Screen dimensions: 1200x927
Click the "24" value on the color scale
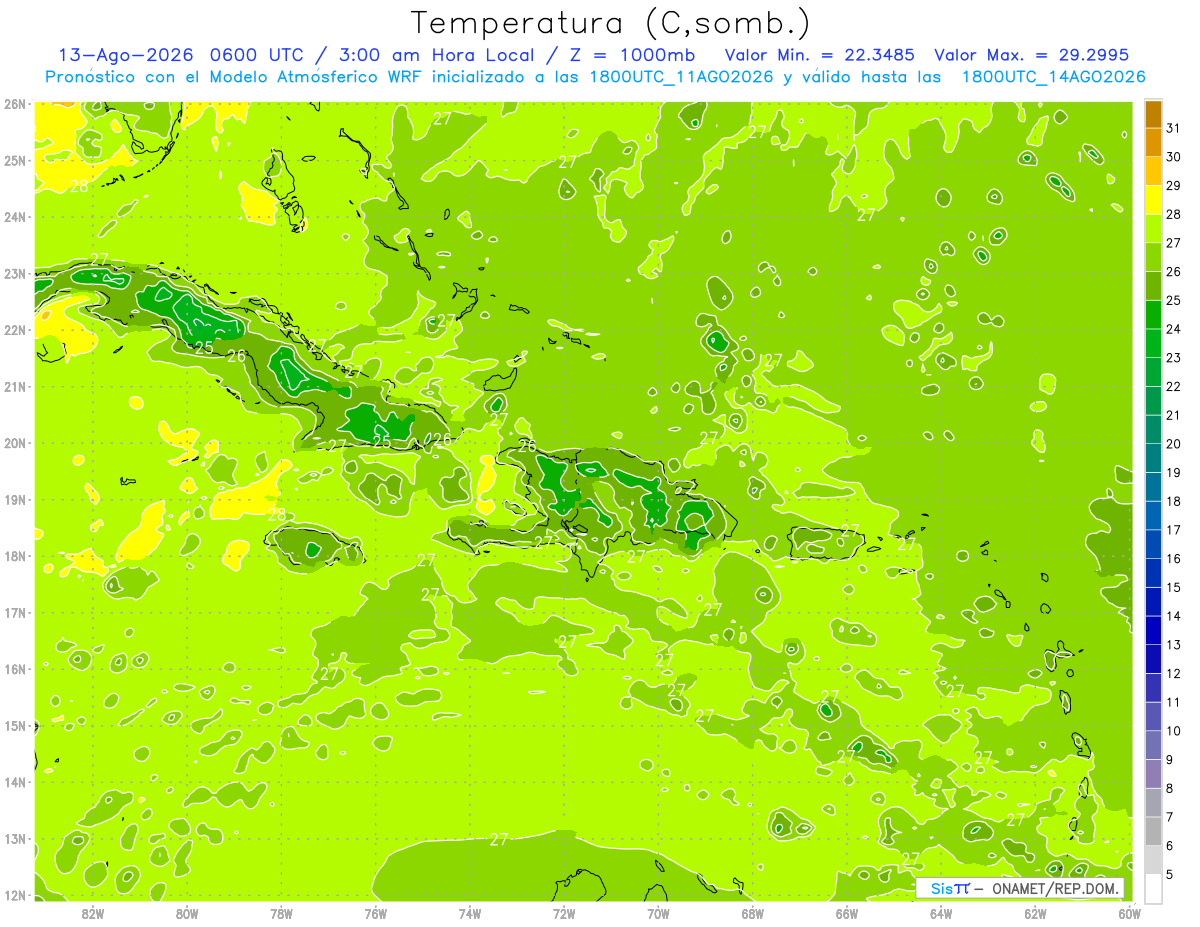coord(1173,329)
